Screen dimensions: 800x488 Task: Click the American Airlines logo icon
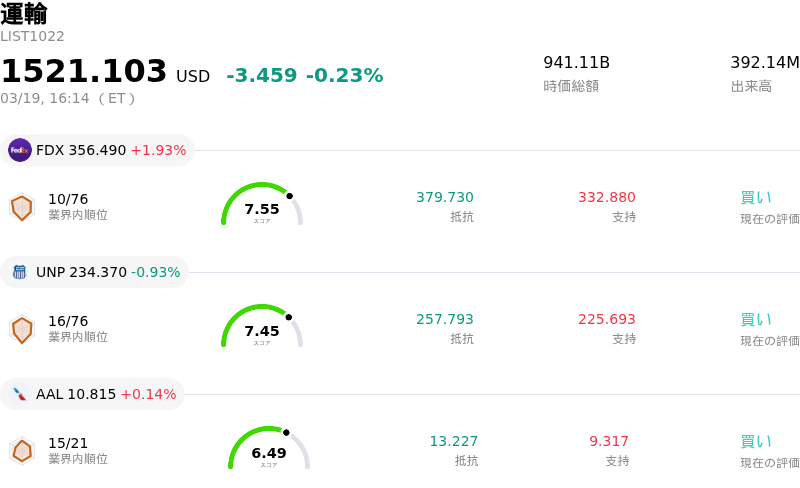pyautogui.click(x=20, y=394)
